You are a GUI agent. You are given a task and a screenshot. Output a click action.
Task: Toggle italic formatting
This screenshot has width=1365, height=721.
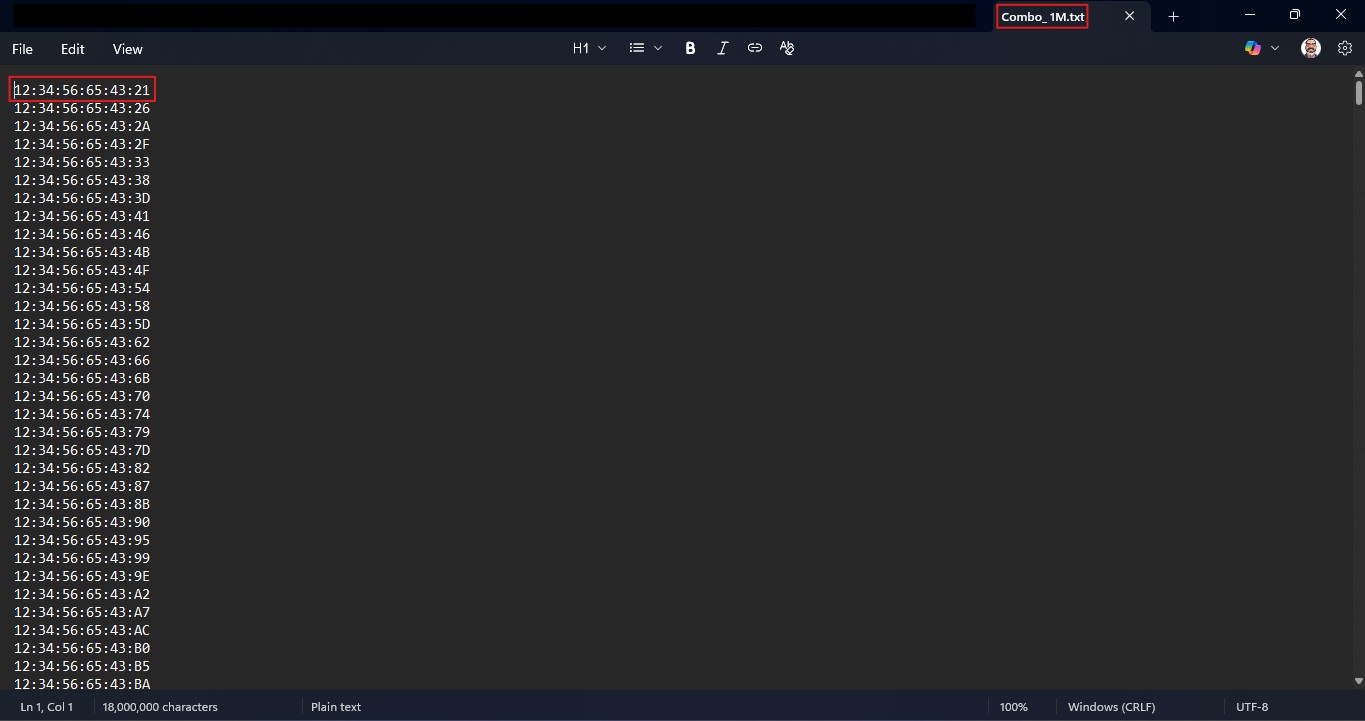tap(722, 48)
